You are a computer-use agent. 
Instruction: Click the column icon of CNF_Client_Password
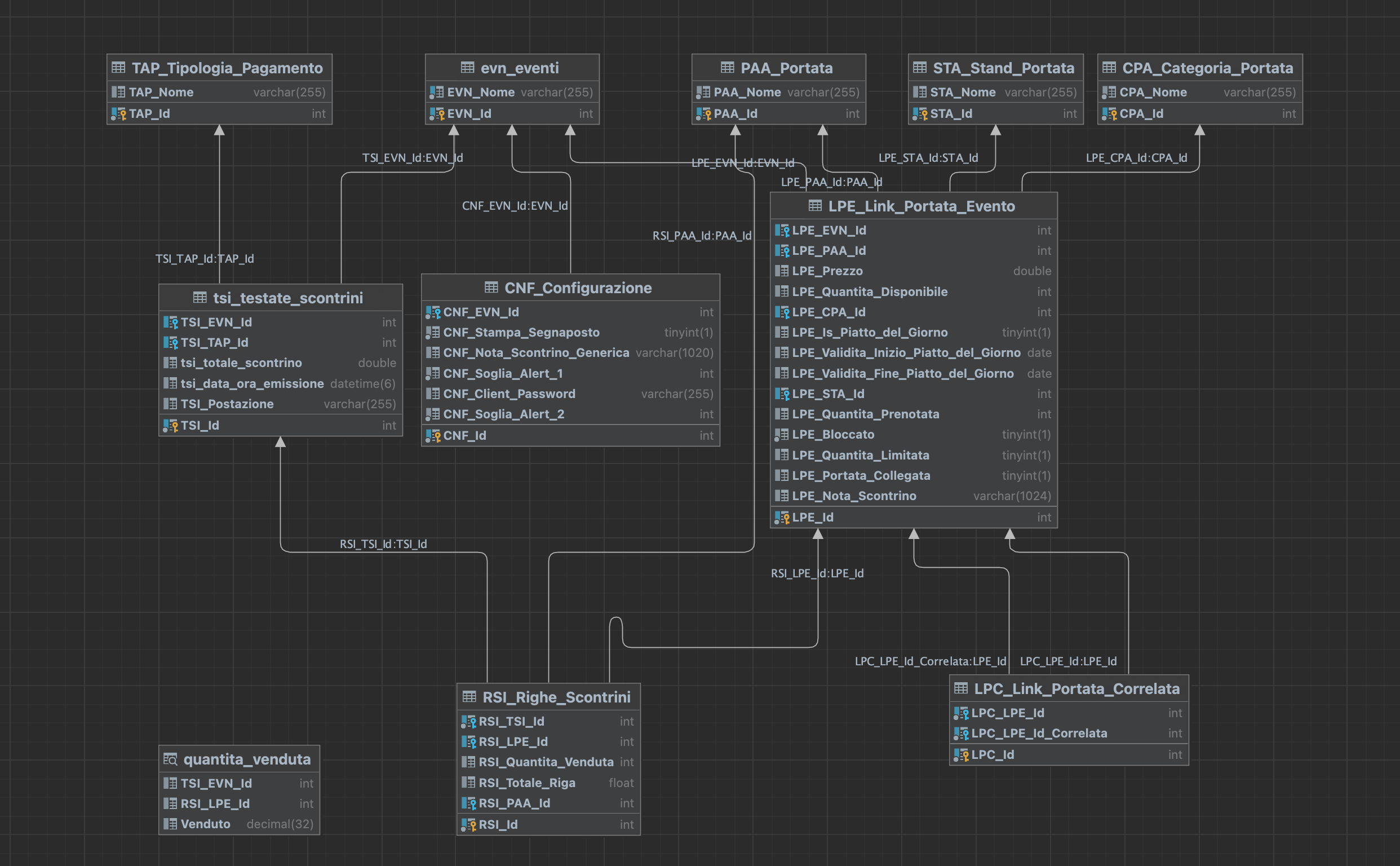[433, 394]
